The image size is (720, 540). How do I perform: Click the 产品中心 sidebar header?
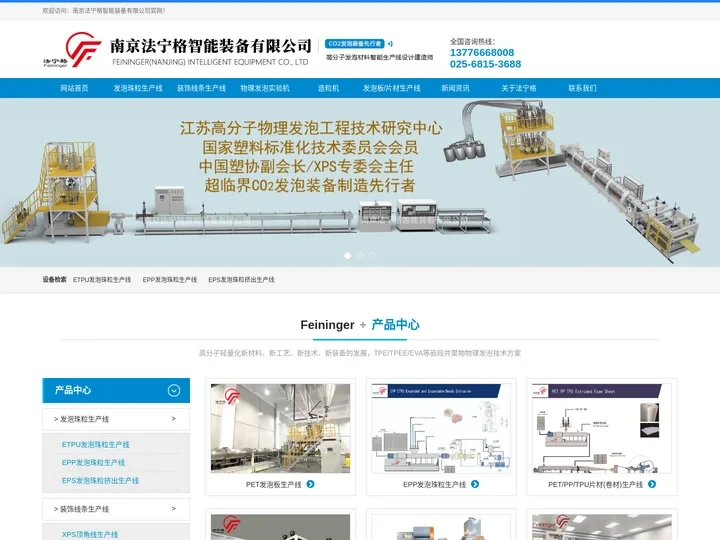116,390
